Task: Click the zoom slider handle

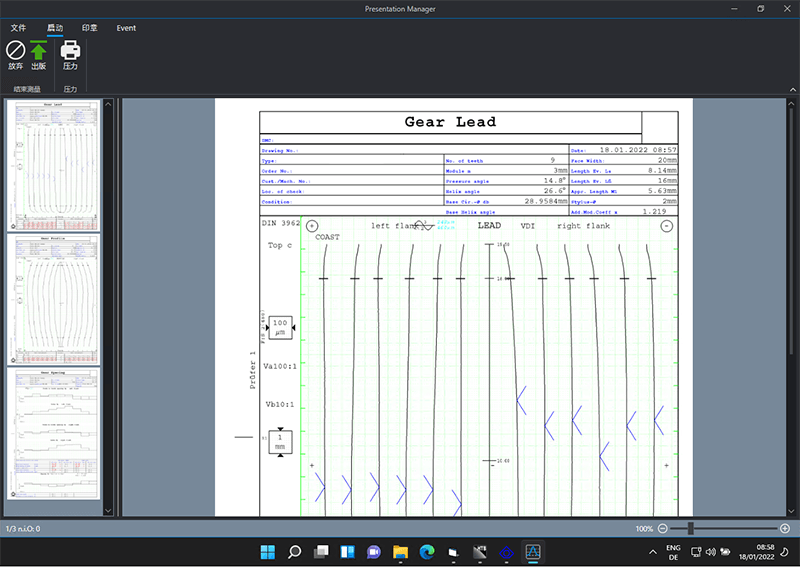Action: pos(690,528)
